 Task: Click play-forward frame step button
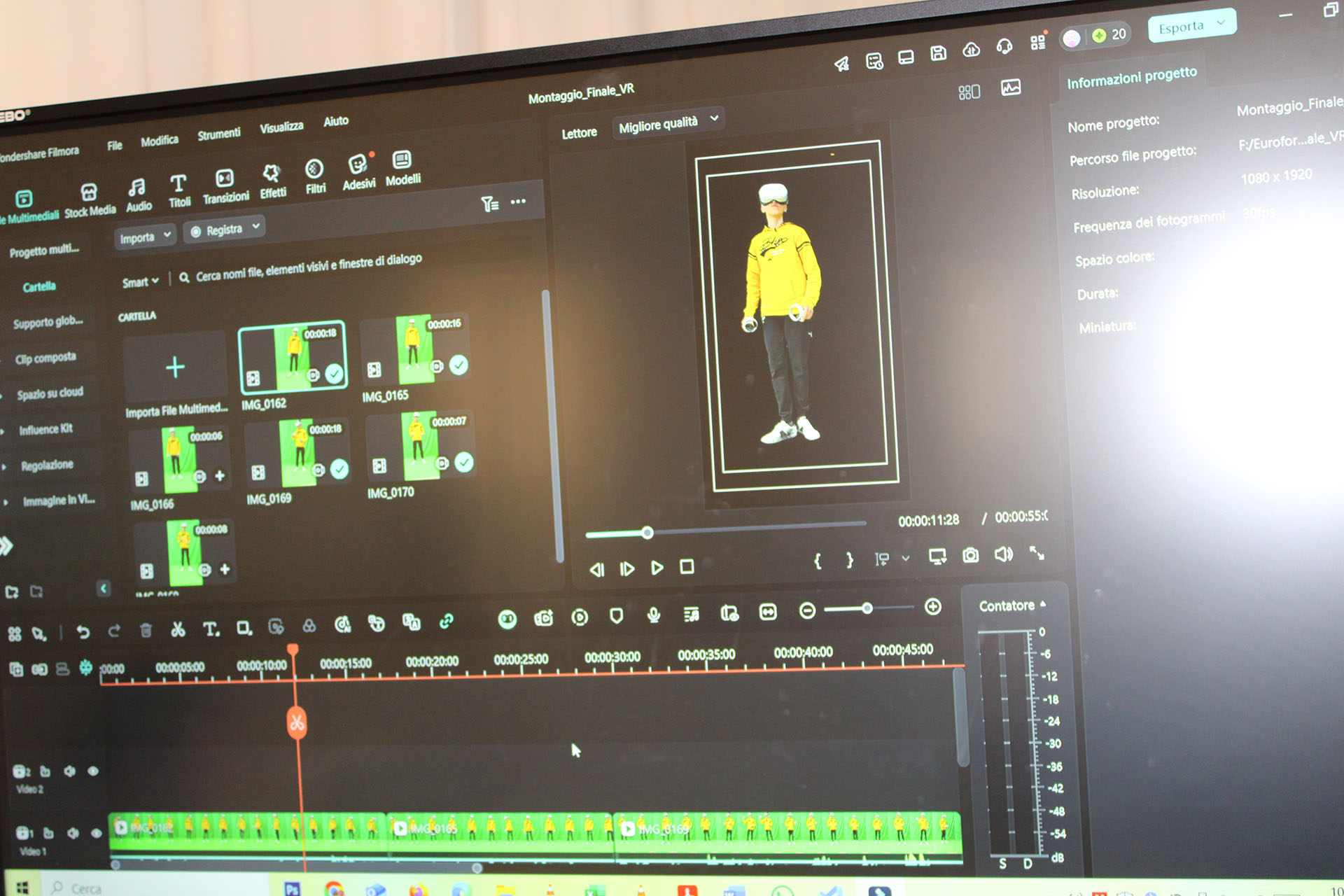click(627, 568)
